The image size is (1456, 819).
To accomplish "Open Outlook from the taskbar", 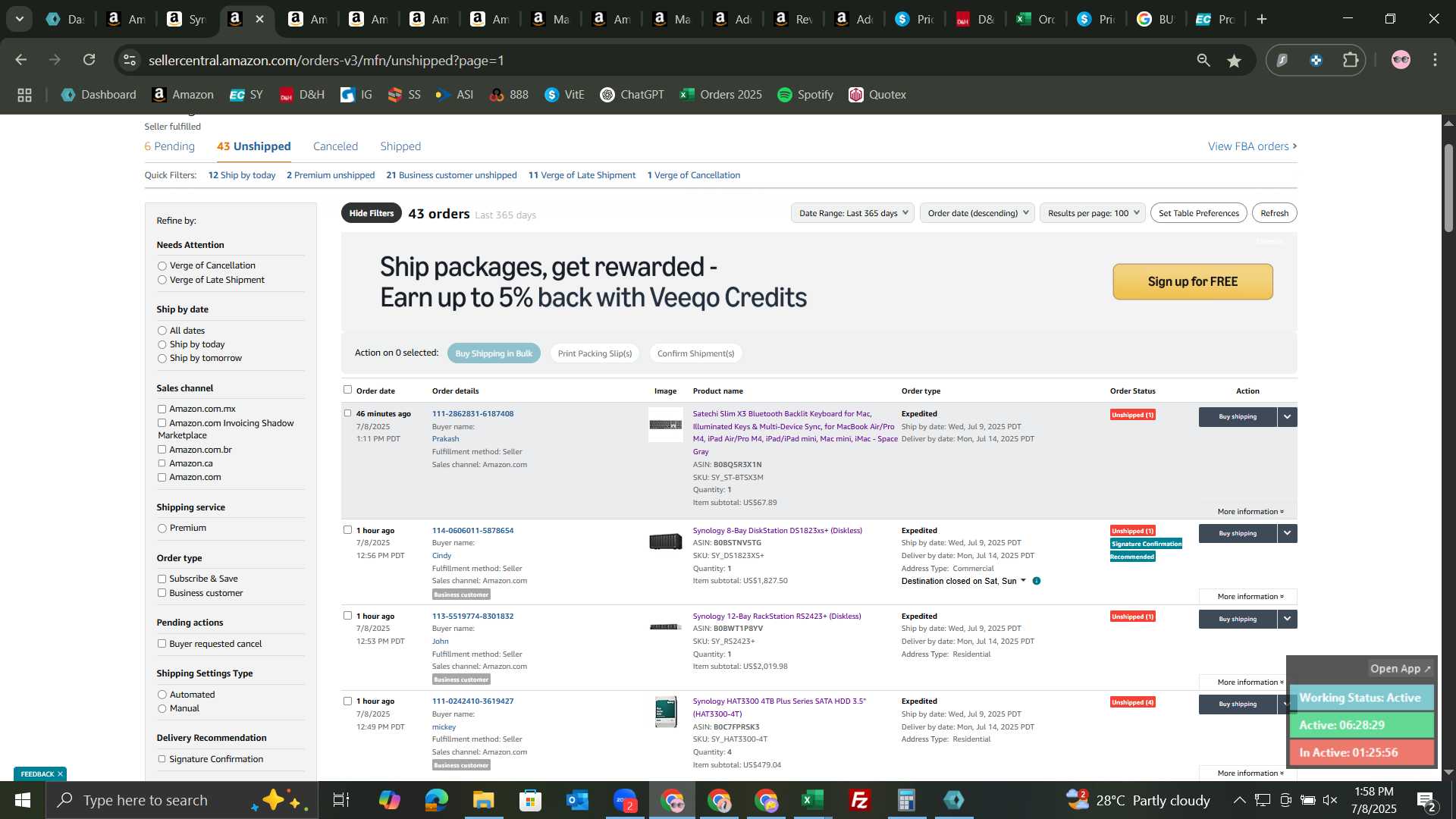I will 577,800.
